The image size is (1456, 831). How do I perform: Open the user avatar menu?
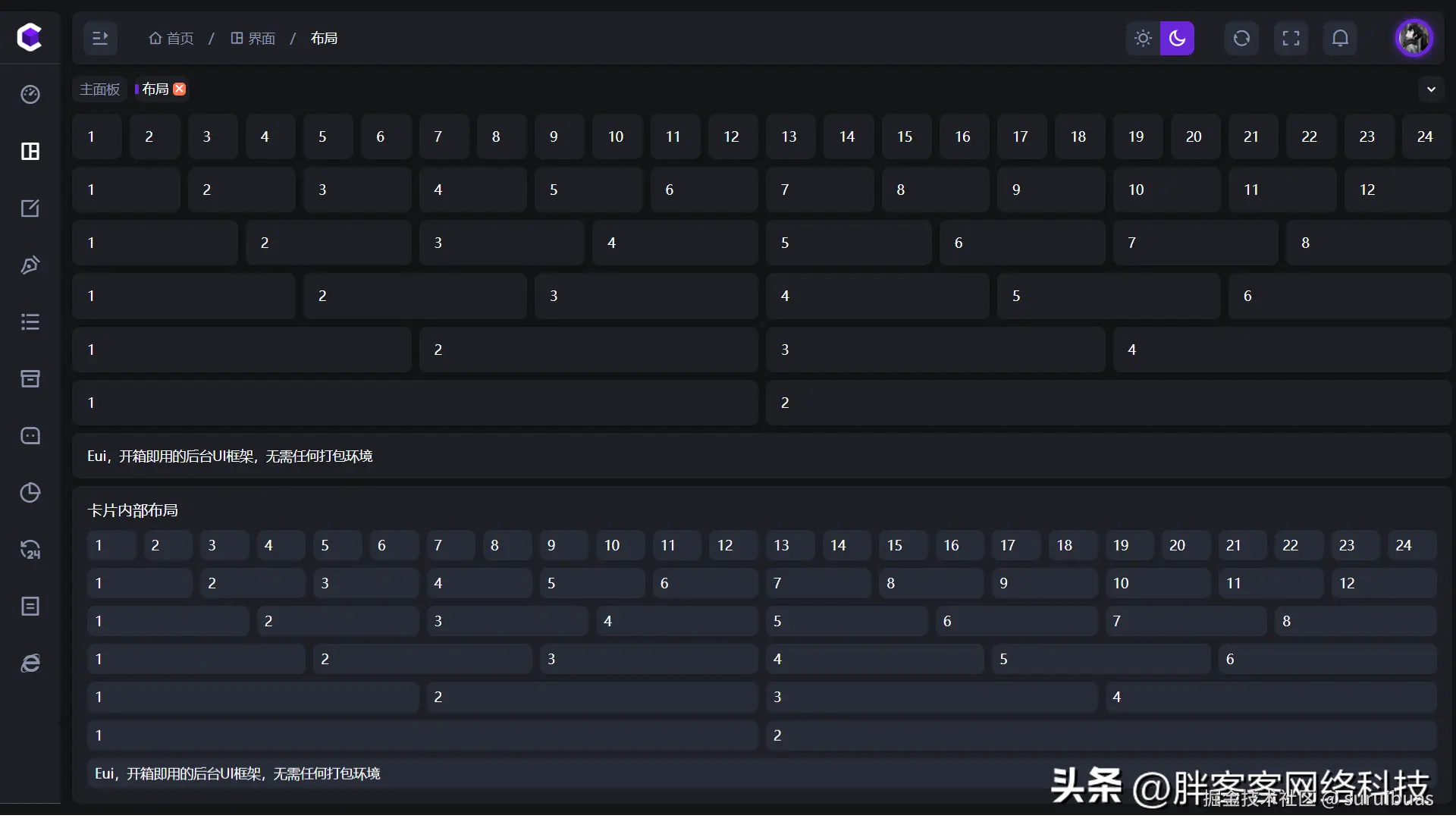1414,38
